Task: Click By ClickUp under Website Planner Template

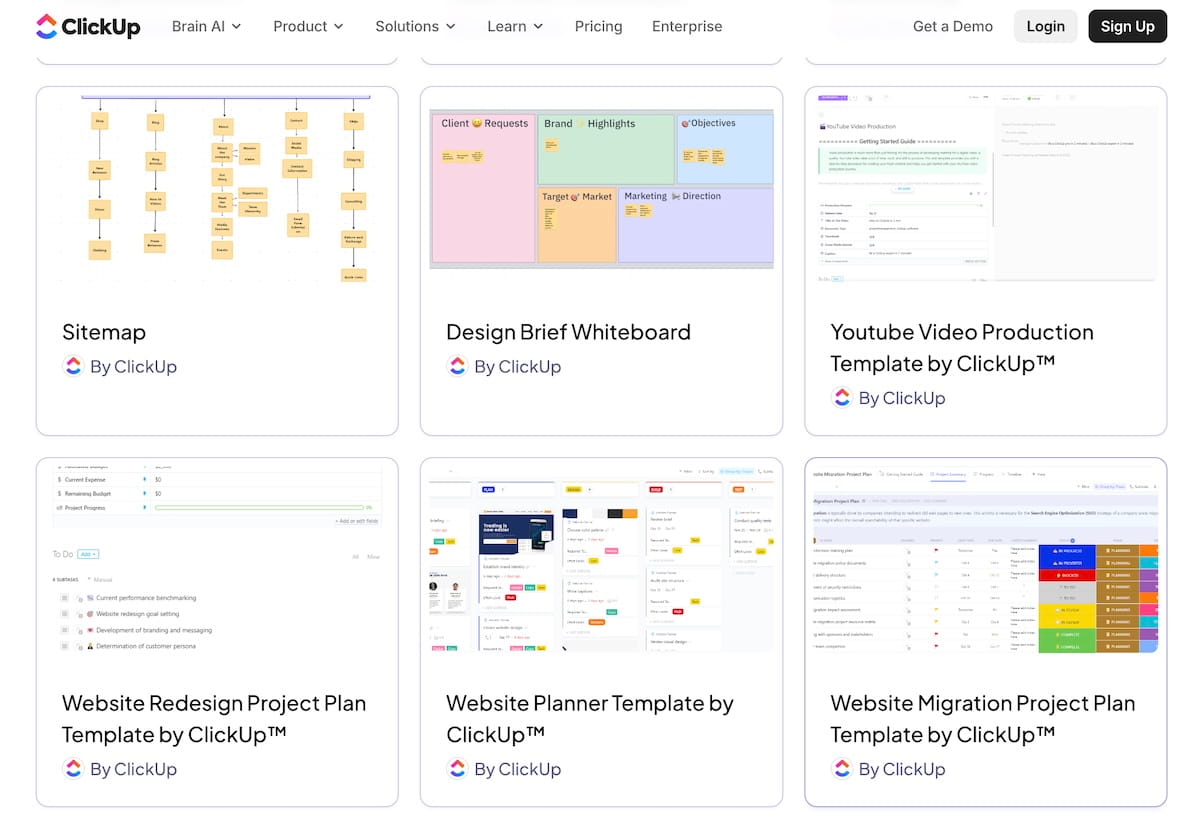Action: tap(517, 769)
